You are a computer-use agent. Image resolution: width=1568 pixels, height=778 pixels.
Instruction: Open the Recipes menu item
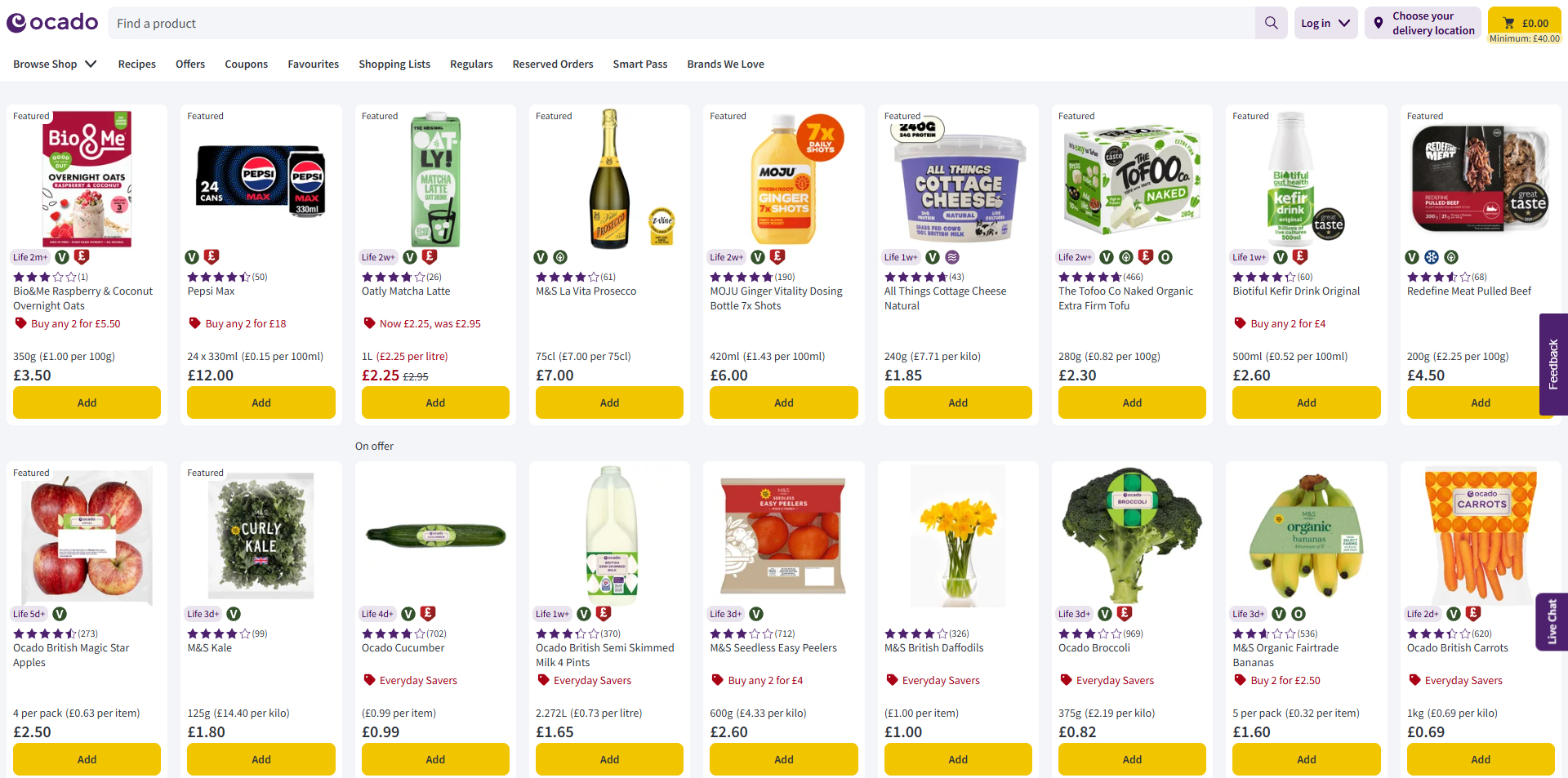pos(136,64)
